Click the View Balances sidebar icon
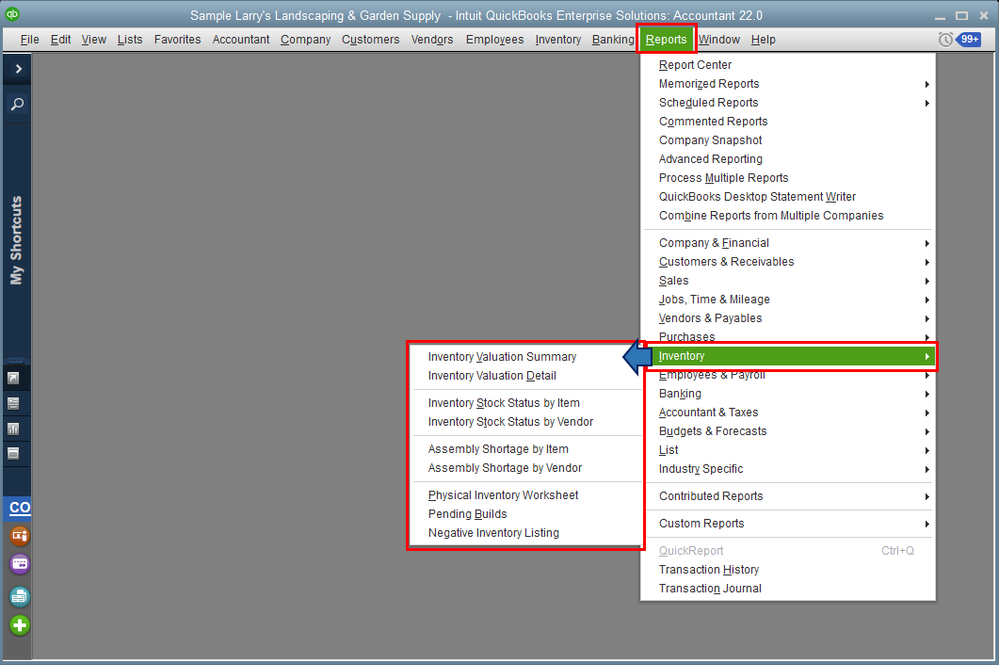This screenshot has height=665, width=999. point(13,403)
